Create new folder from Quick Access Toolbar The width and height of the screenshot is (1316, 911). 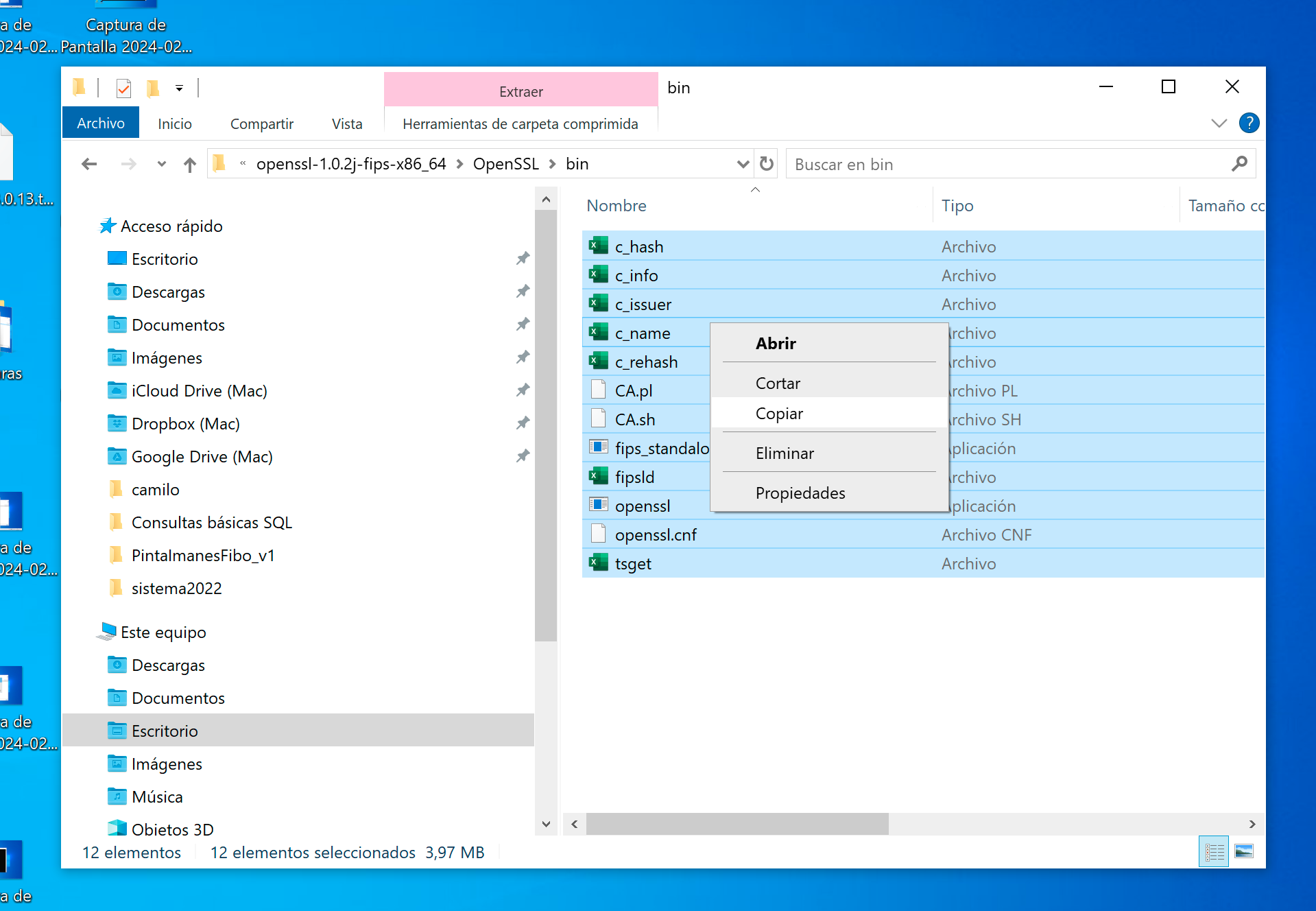point(152,88)
